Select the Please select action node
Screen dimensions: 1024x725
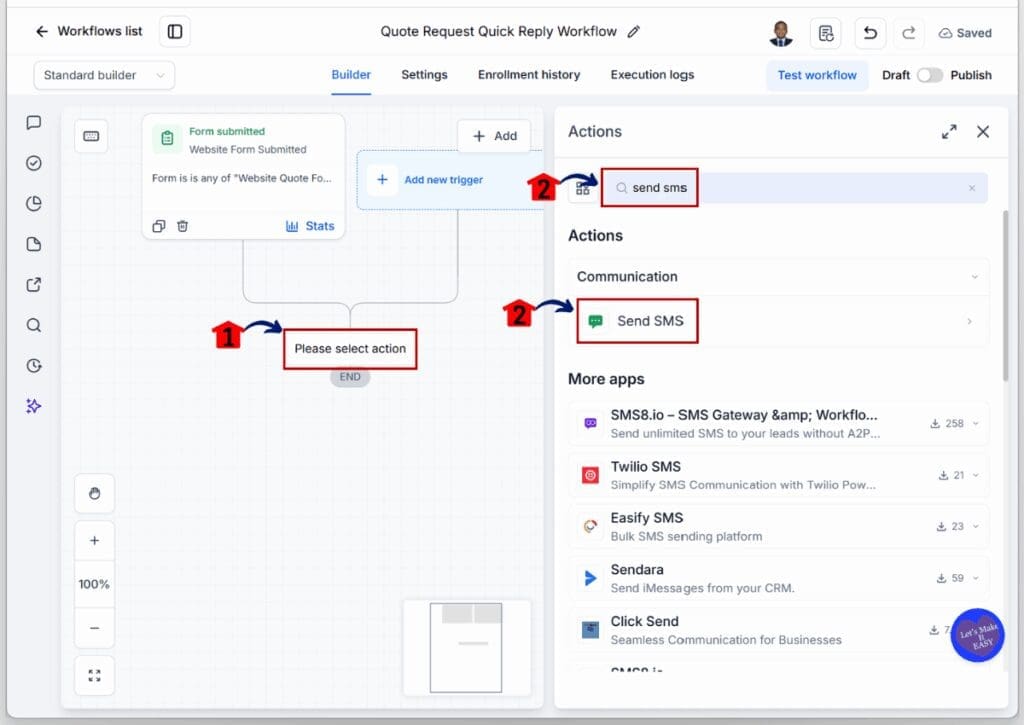[x=350, y=349]
